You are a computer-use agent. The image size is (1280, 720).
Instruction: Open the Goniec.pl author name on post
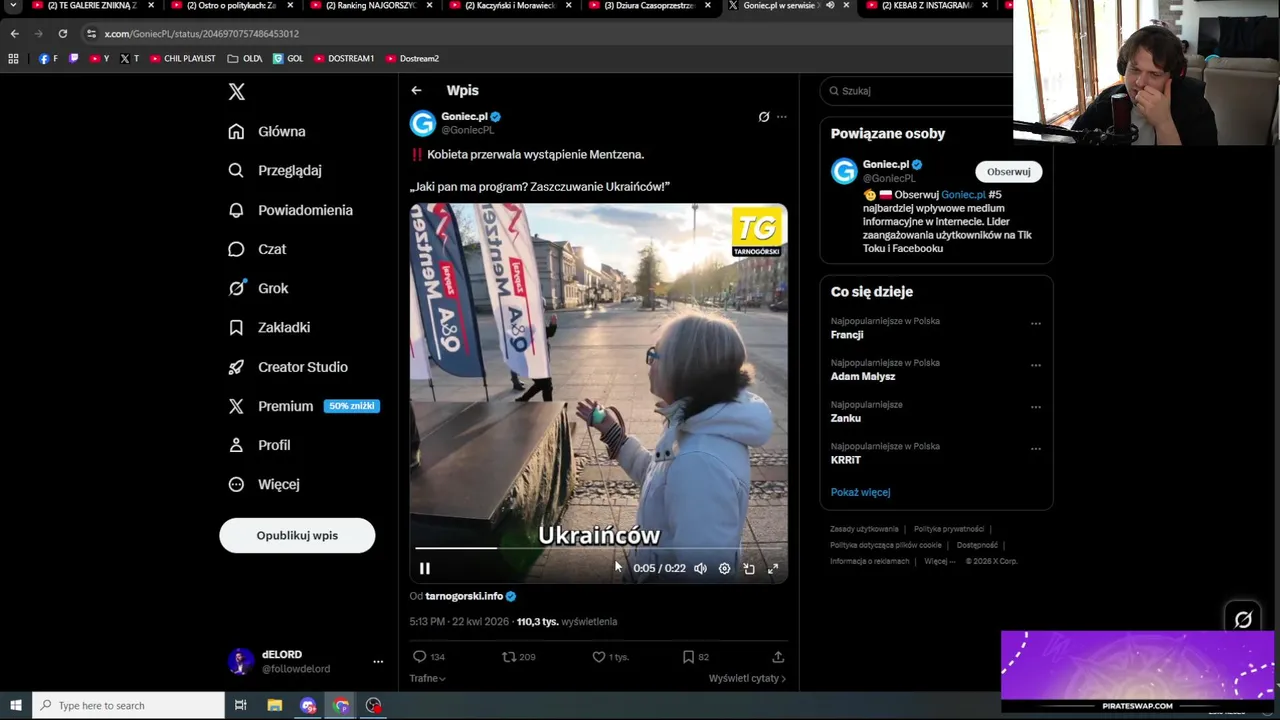(464, 116)
